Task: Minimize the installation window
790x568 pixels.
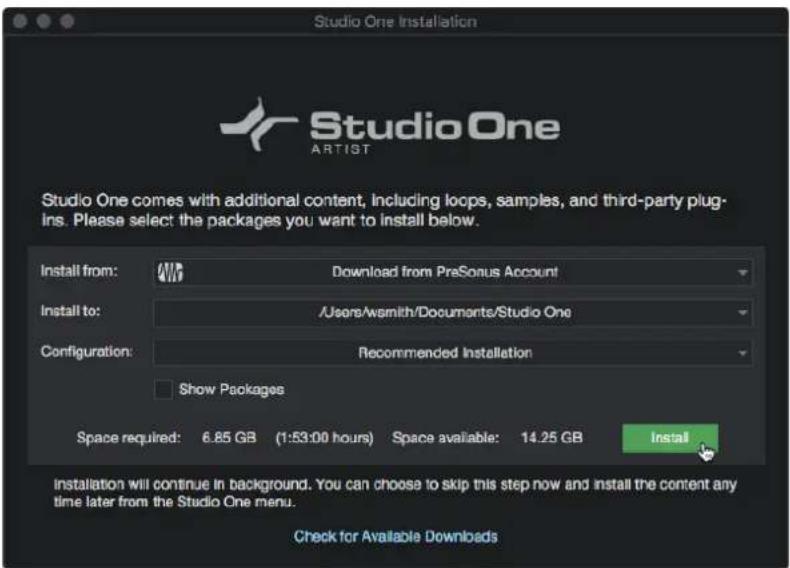Action: (44, 21)
